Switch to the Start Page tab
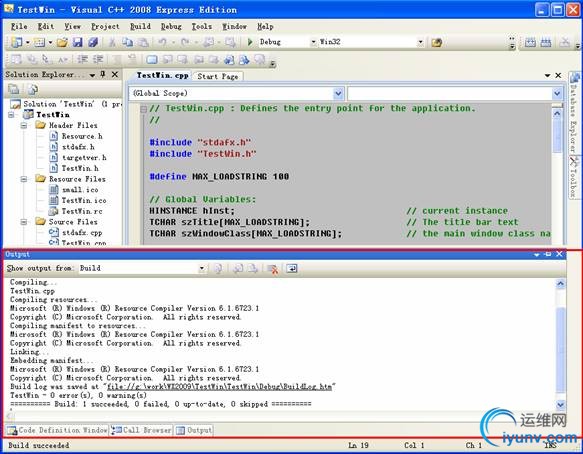The height and width of the screenshot is (454, 583). click(218, 76)
